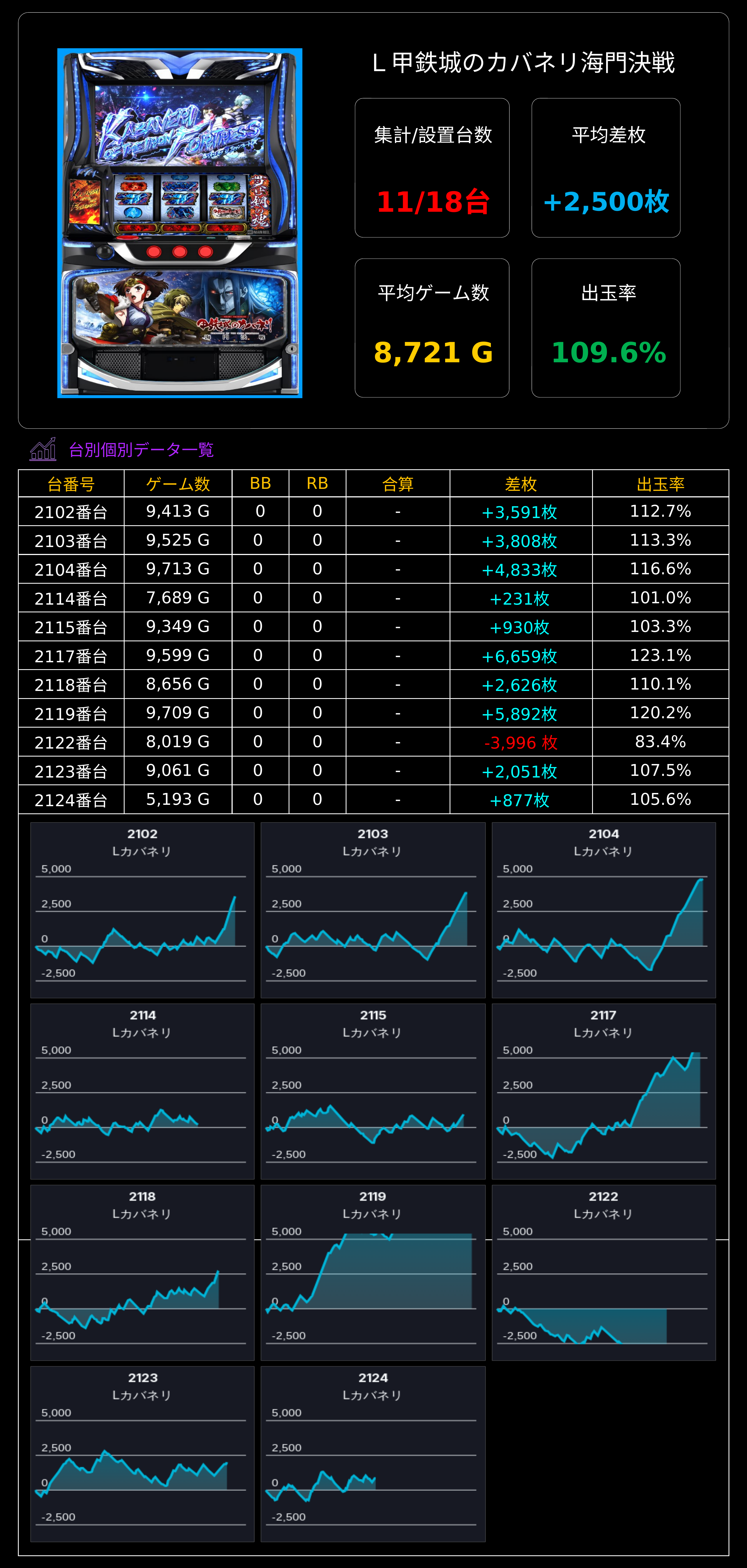The height and width of the screenshot is (1568, 747).
Task: Open the 2122 Lカバネリ graph
Action: (x=603, y=1272)
